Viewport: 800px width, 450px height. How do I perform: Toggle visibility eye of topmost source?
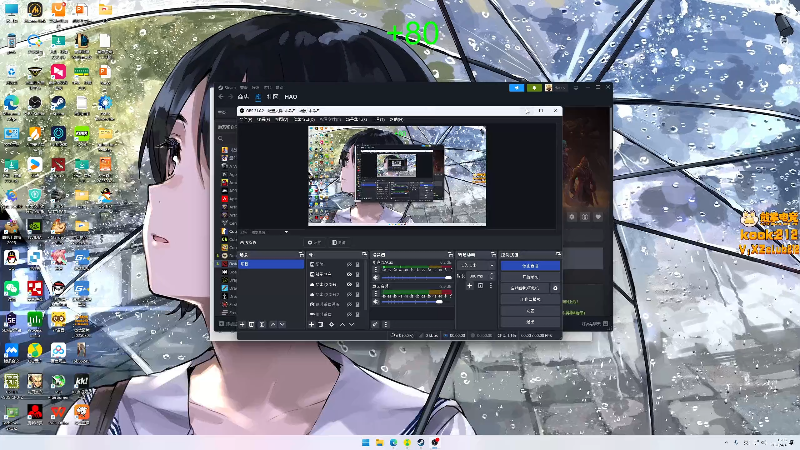[x=349, y=264]
